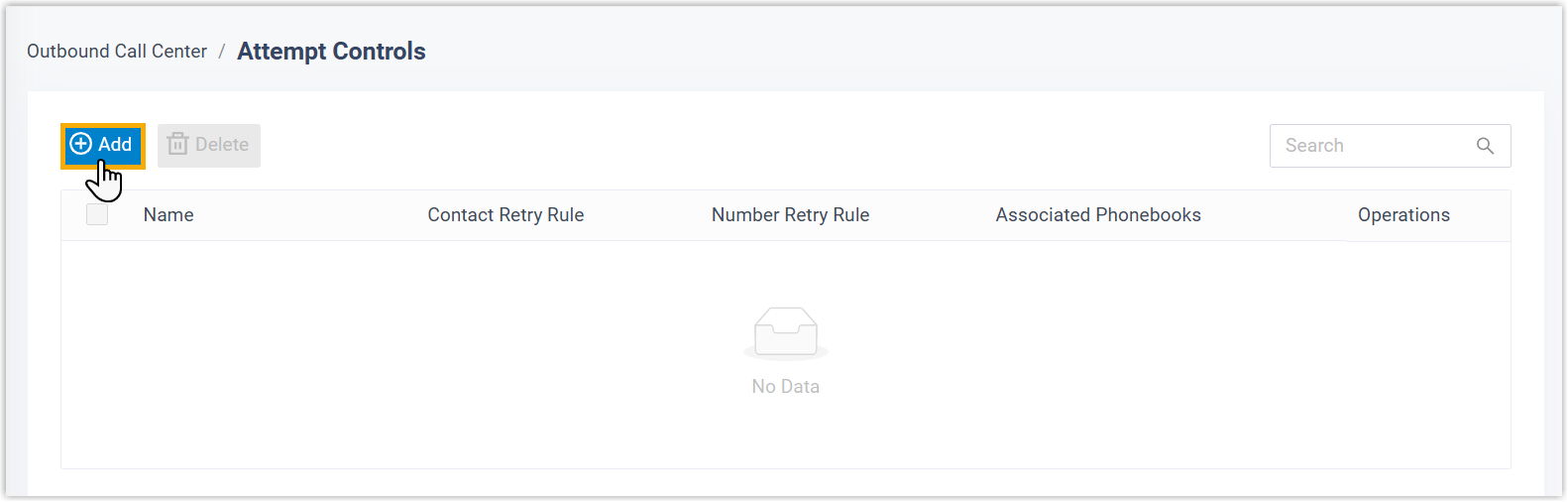Screen dimensions: 1568x502
Task: Click the trash can icon on Delete
Action: coord(177,145)
